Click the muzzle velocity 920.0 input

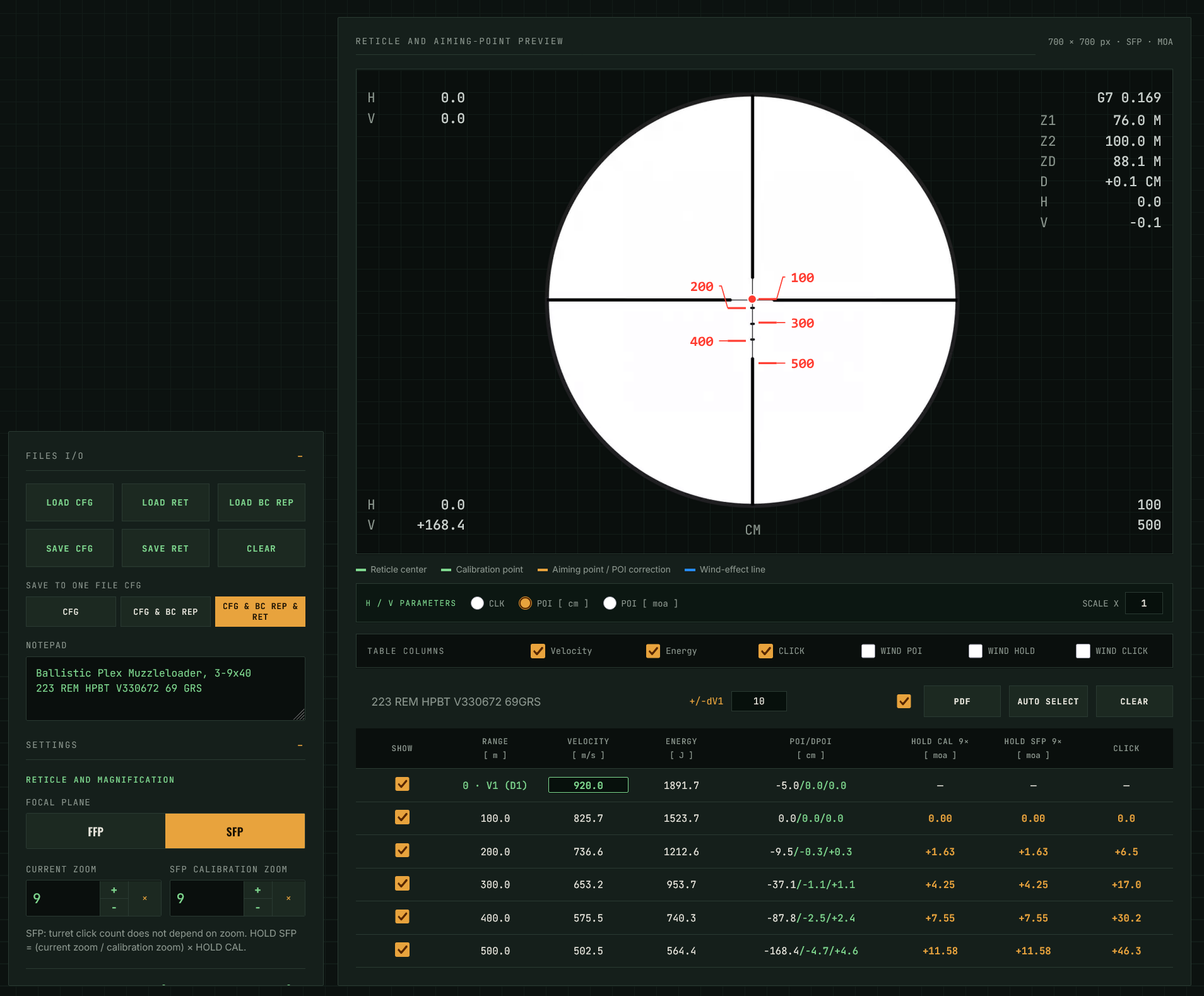point(588,785)
